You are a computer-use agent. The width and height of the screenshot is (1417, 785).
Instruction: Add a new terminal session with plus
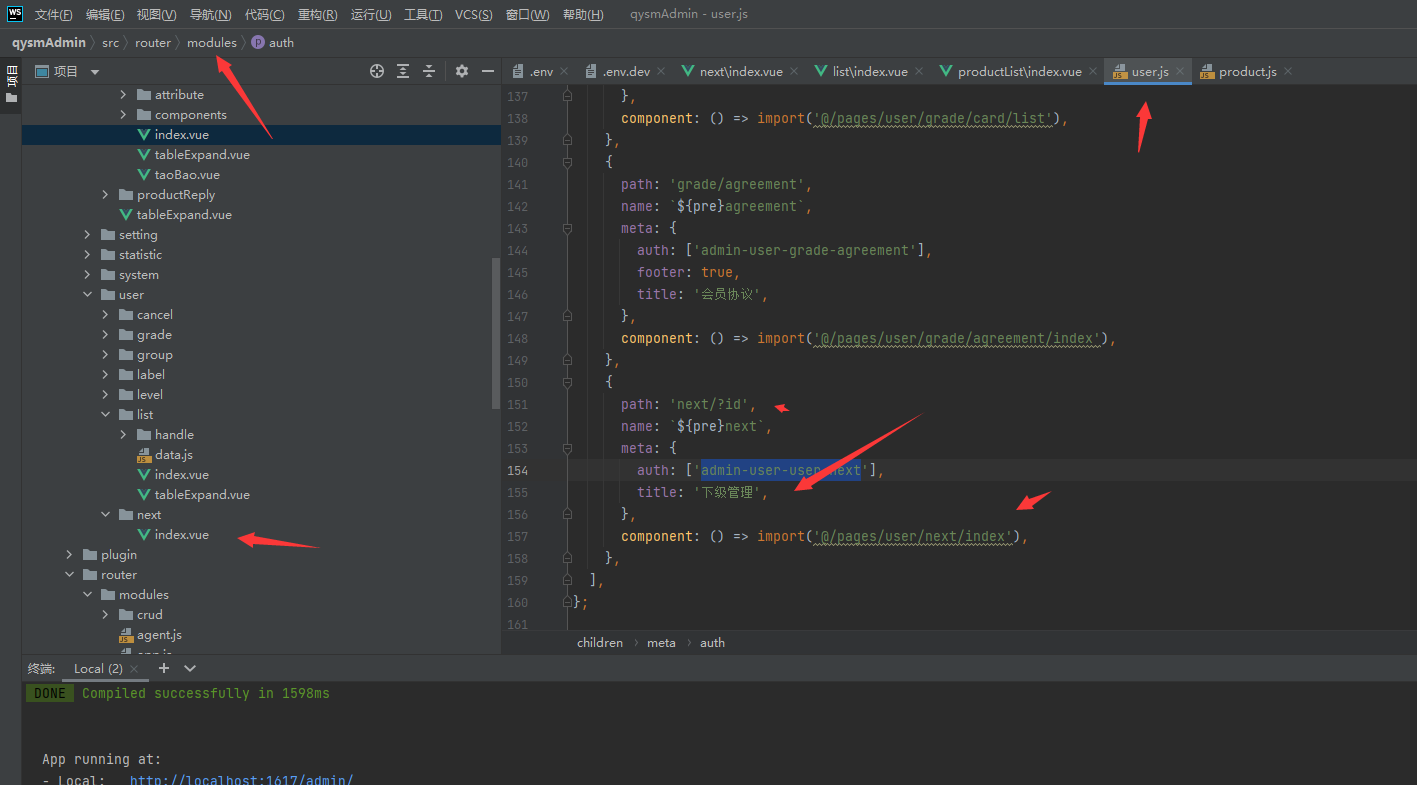(164, 668)
